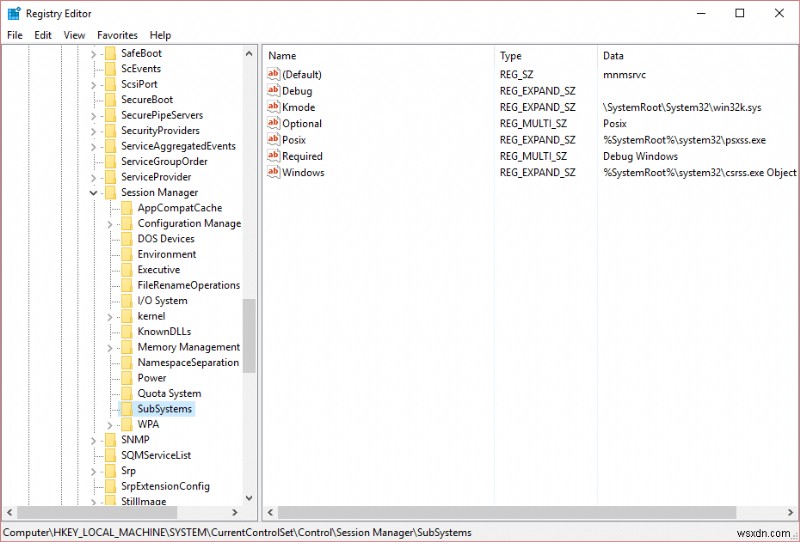Click the SecureBoot folder icon

point(110,100)
